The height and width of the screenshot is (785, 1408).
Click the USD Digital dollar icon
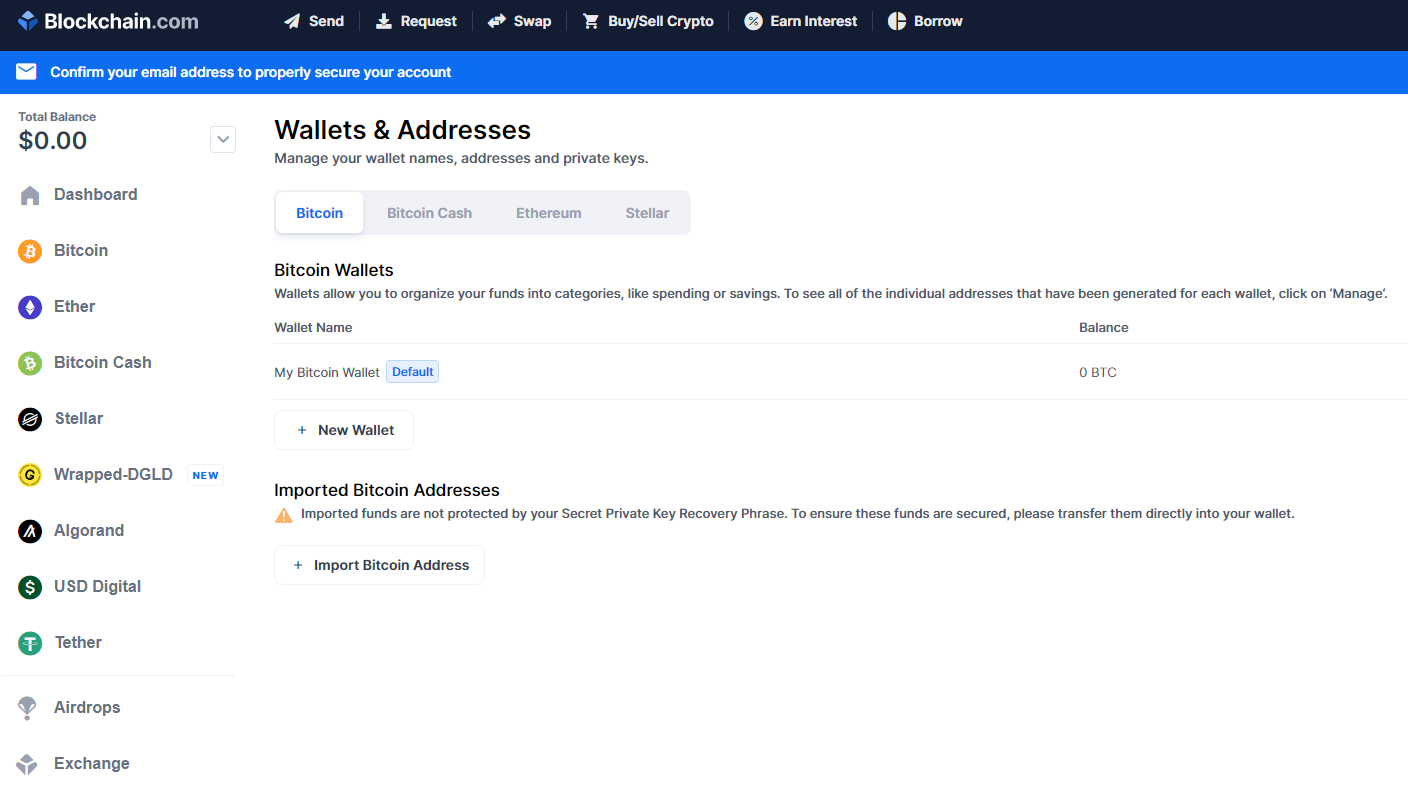[30, 587]
